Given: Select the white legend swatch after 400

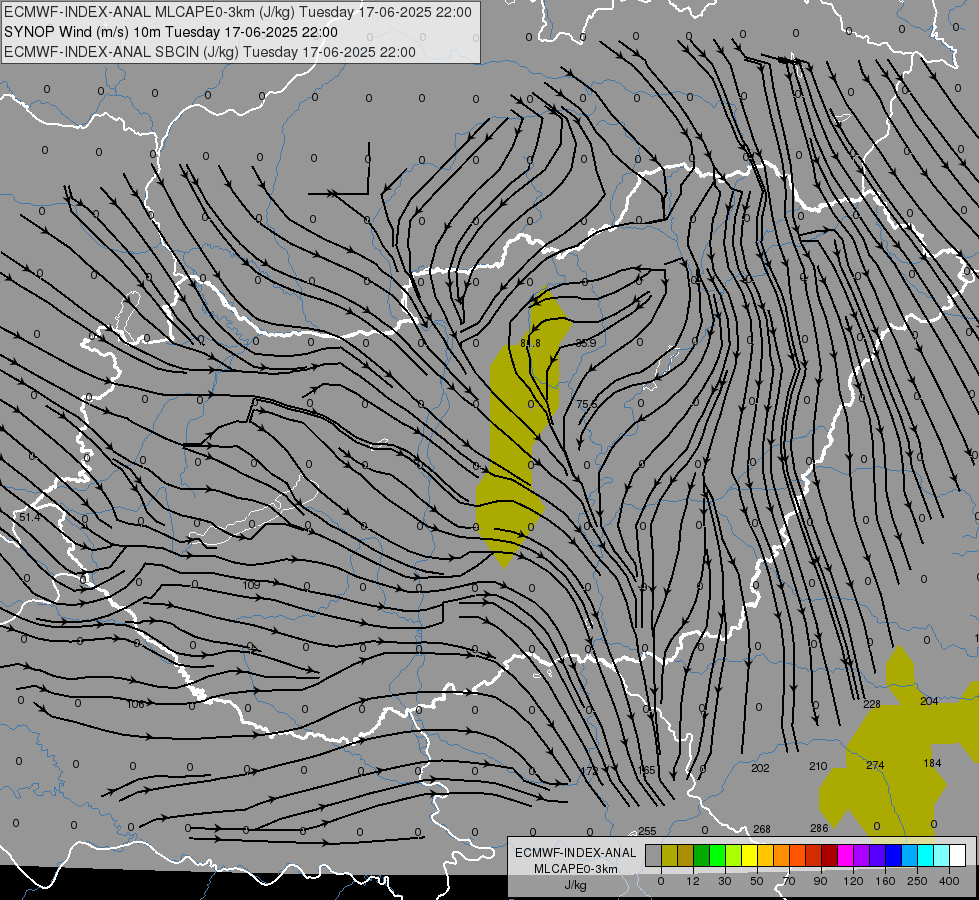Looking at the screenshot, I should pos(958,855).
